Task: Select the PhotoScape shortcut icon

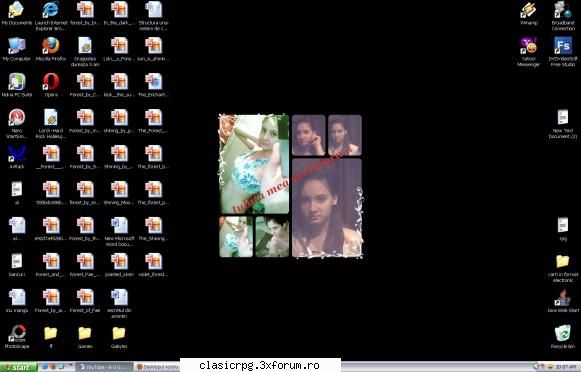Action: point(16,337)
